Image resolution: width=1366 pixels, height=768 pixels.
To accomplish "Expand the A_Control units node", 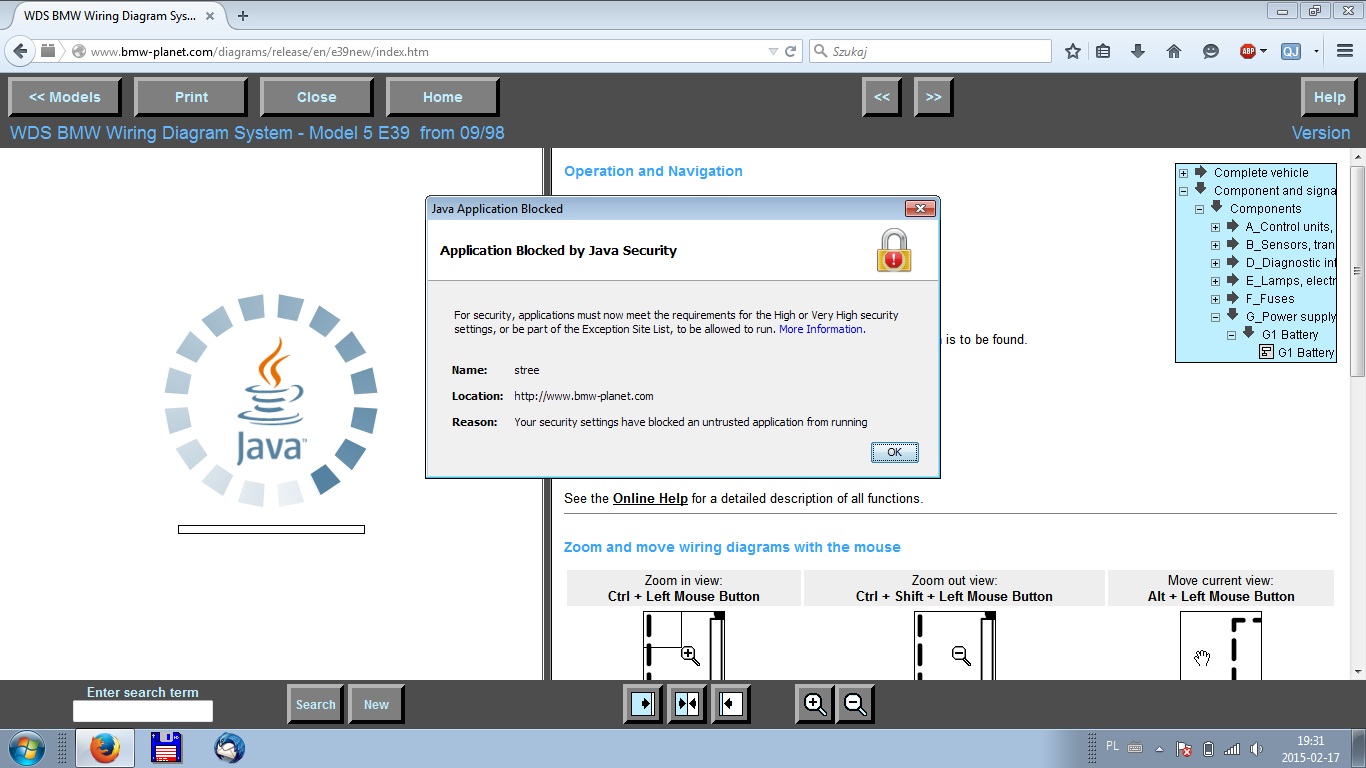I will pyautogui.click(x=1216, y=227).
